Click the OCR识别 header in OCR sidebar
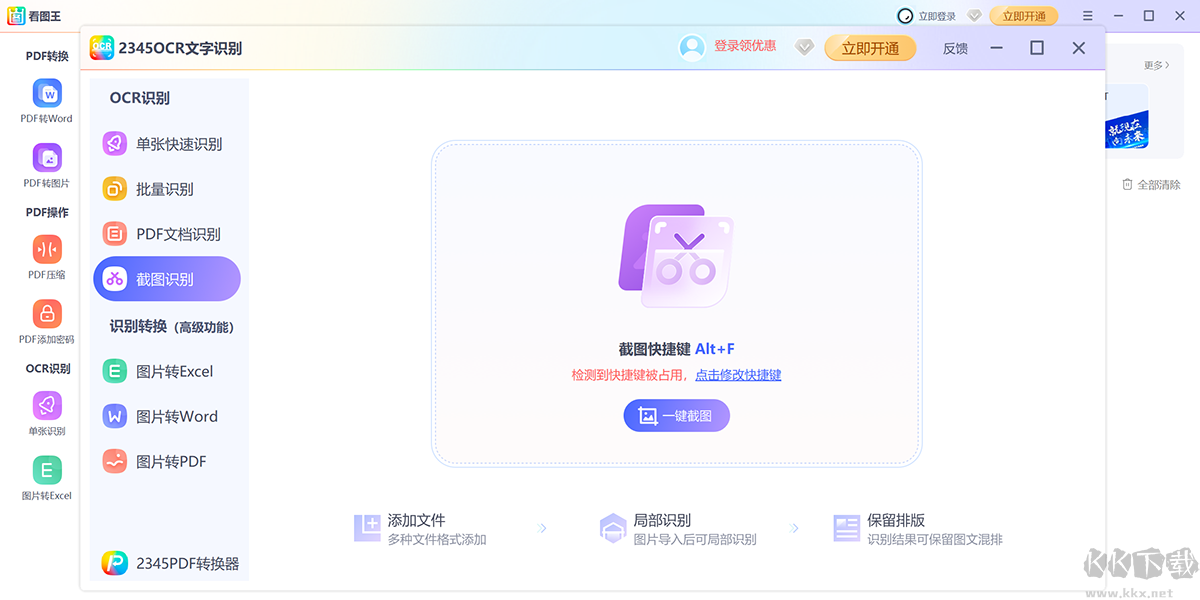 tap(139, 98)
